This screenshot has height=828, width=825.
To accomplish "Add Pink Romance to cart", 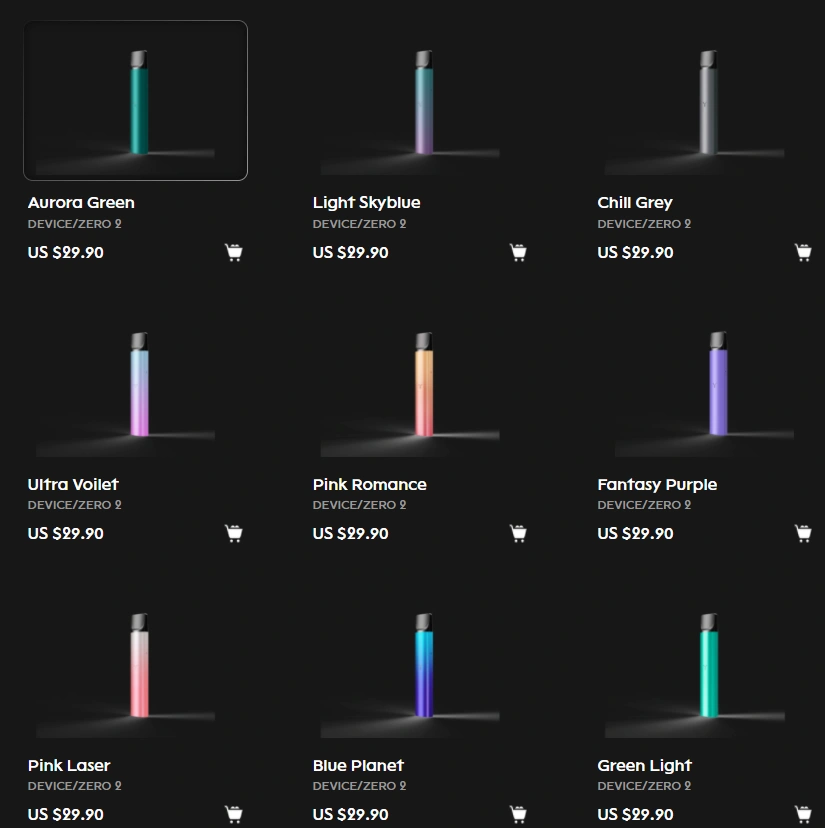I will 518,533.
